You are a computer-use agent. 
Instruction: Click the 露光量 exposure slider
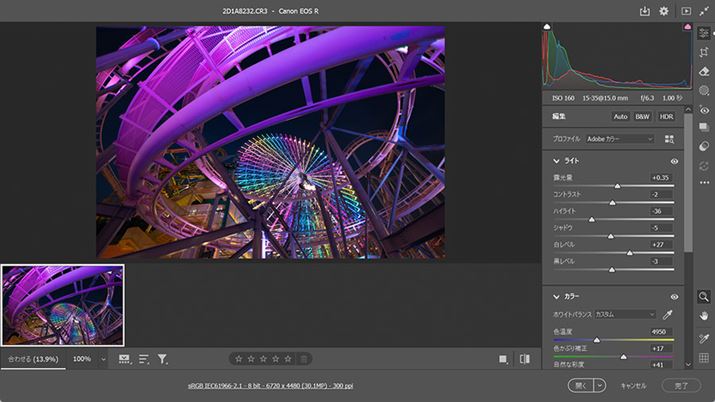pos(613,186)
